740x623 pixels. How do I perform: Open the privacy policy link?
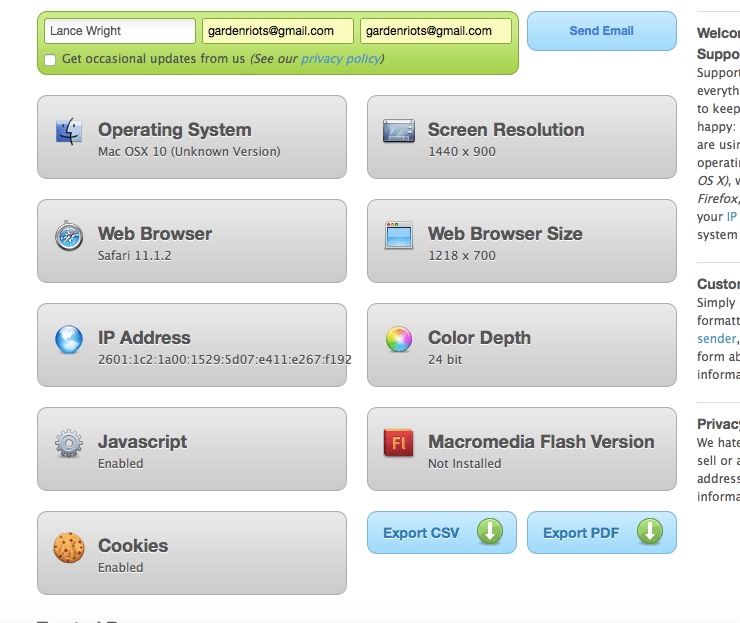click(x=340, y=59)
